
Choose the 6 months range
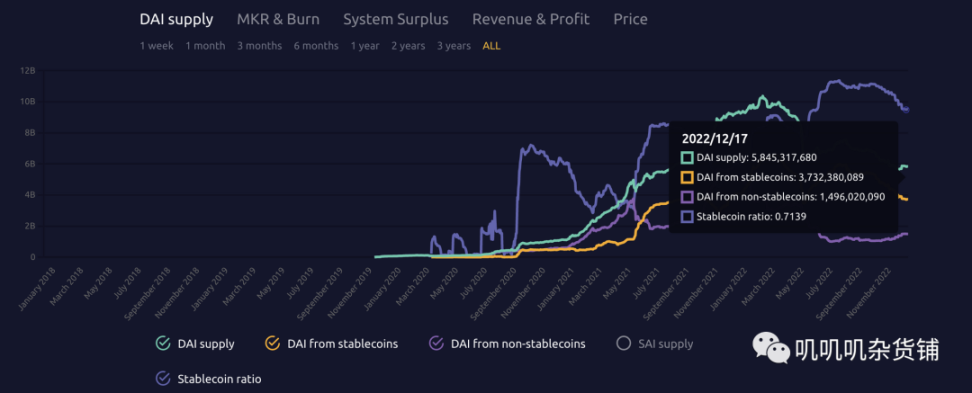(x=316, y=46)
